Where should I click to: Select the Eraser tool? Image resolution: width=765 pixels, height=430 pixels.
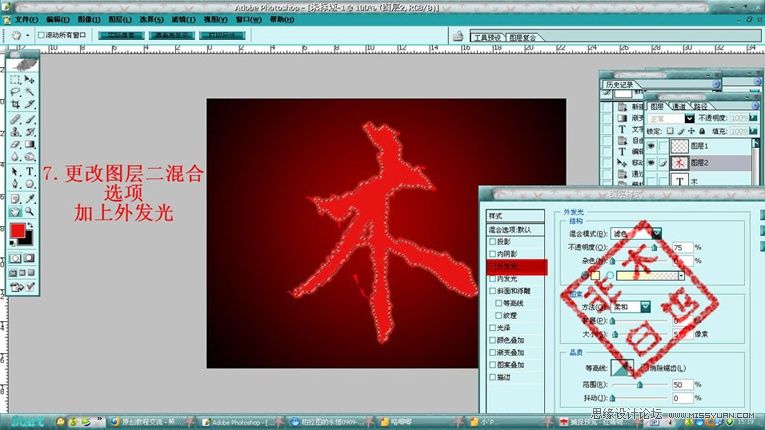click(15, 144)
